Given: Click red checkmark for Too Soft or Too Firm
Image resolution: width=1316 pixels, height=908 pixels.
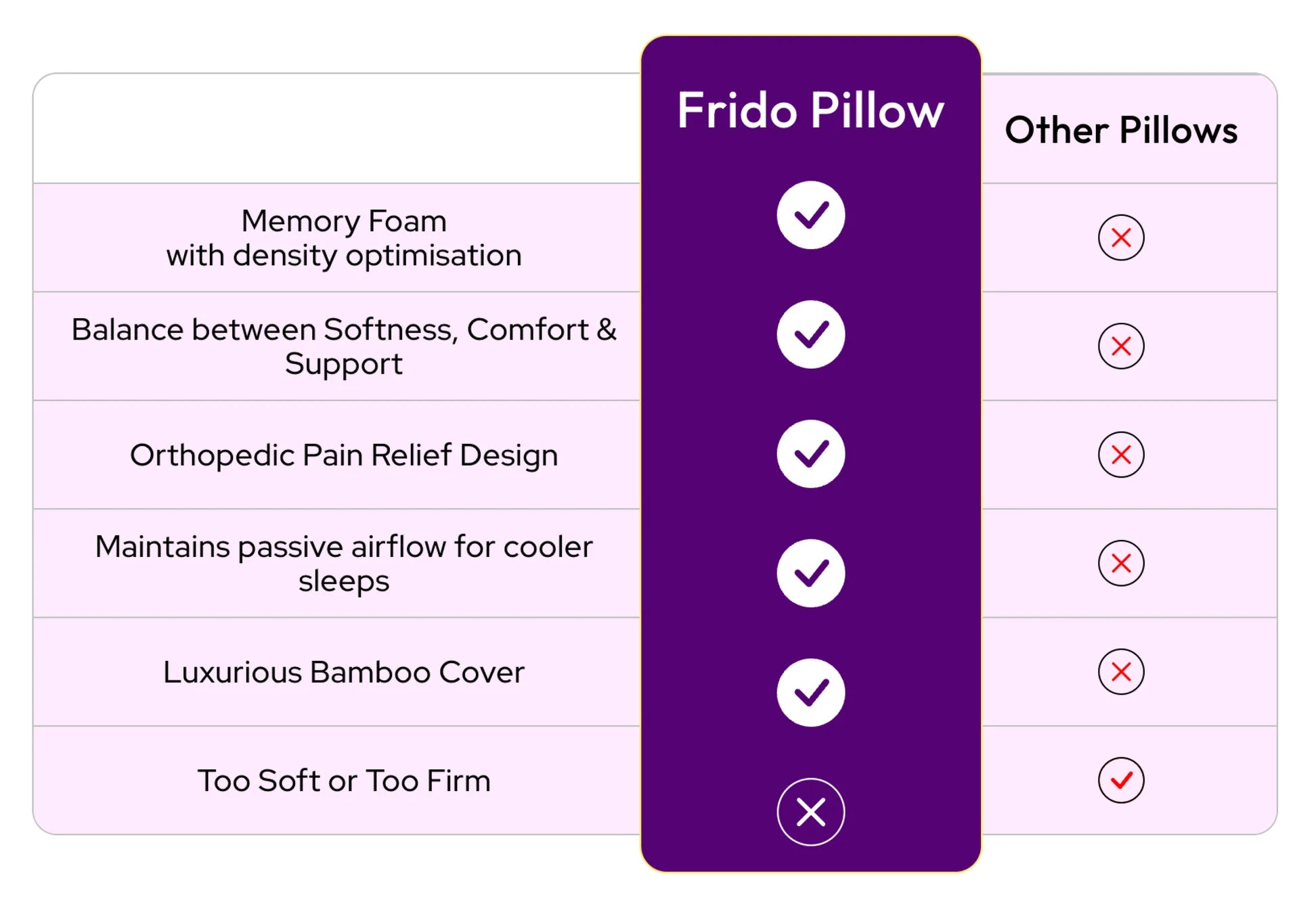Looking at the screenshot, I should click(1121, 780).
